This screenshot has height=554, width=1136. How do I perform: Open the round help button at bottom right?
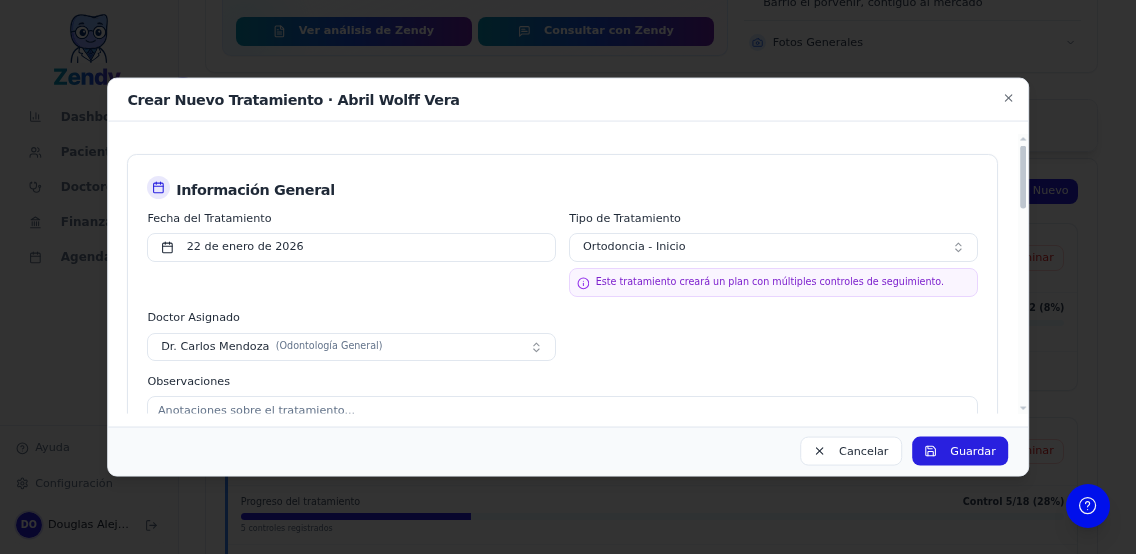pyautogui.click(x=1087, y=505)
